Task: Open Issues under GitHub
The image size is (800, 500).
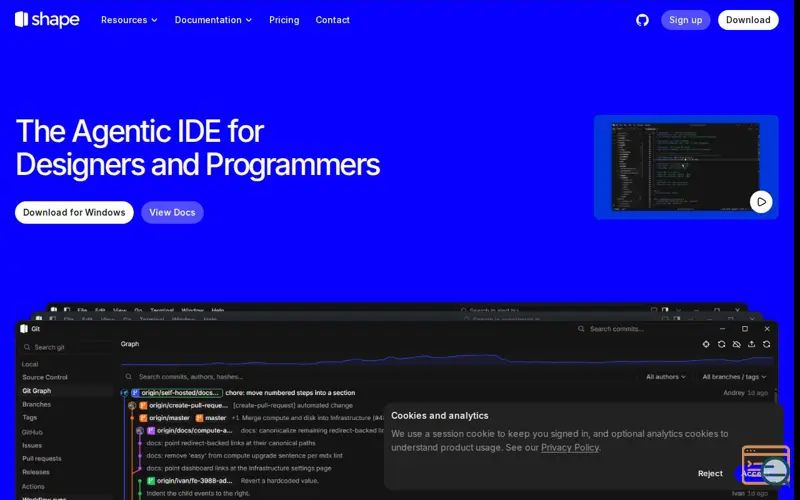Action: pos(32,445)
